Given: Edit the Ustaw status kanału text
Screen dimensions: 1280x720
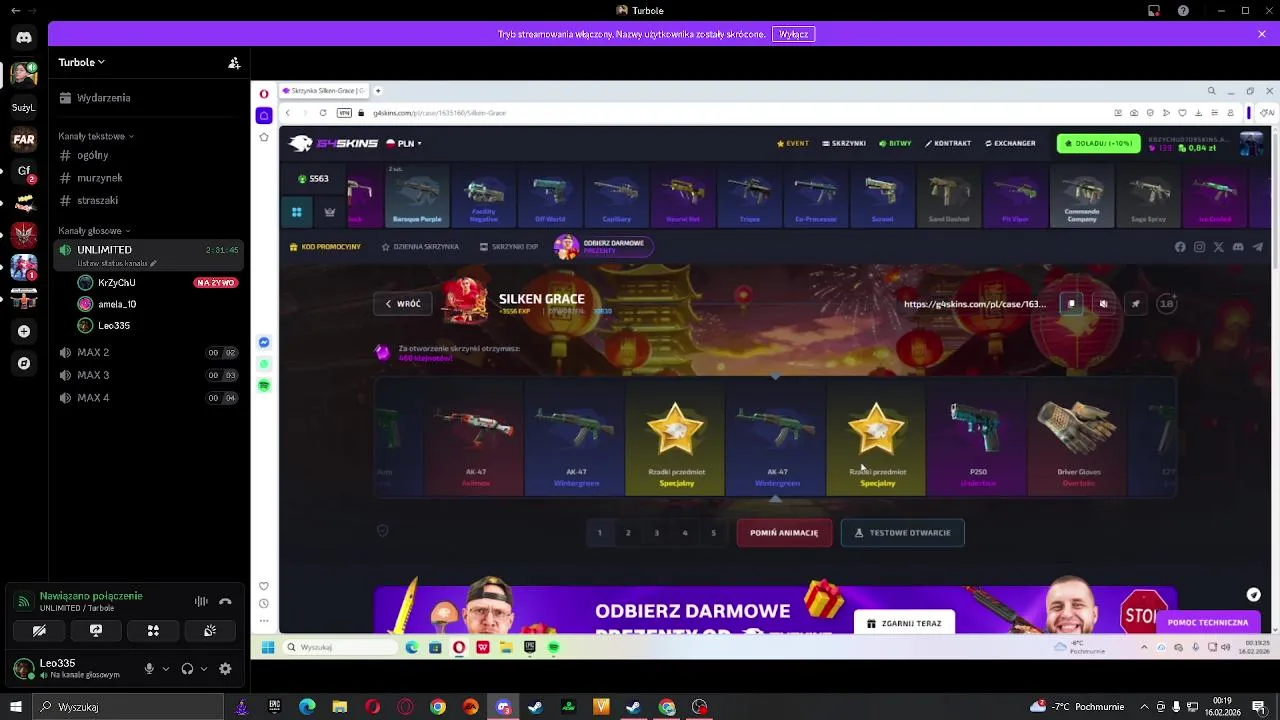Looking at the screenshot, I should 115,263.
